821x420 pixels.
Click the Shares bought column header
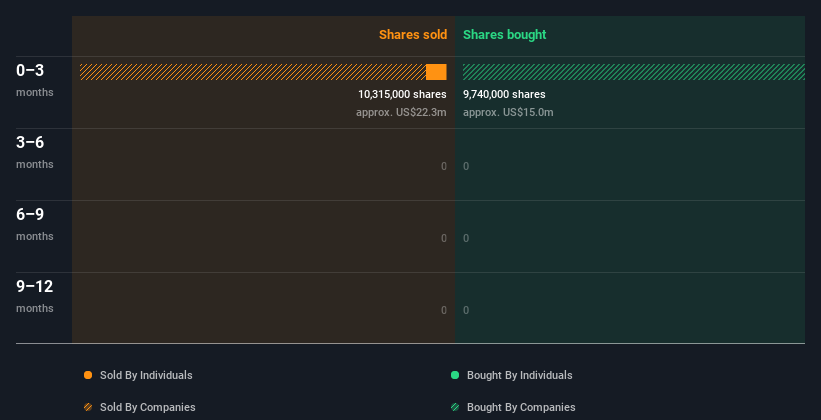click(x=504, y=35)
